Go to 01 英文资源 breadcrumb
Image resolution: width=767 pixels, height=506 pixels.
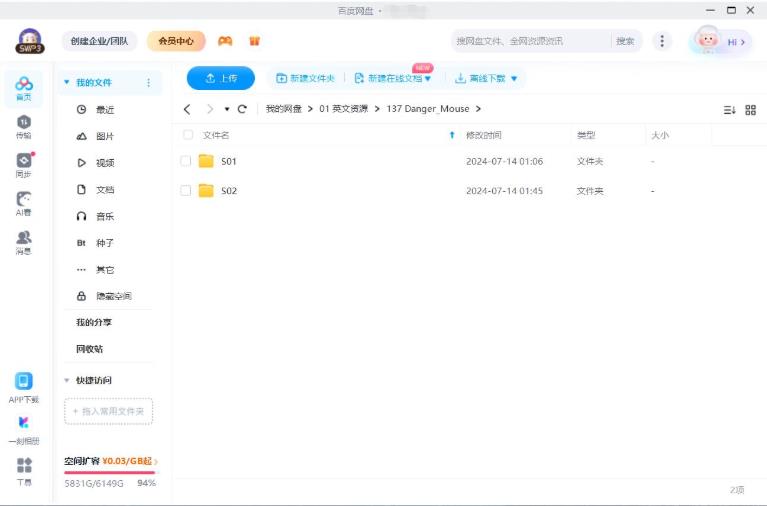(343, 109)
